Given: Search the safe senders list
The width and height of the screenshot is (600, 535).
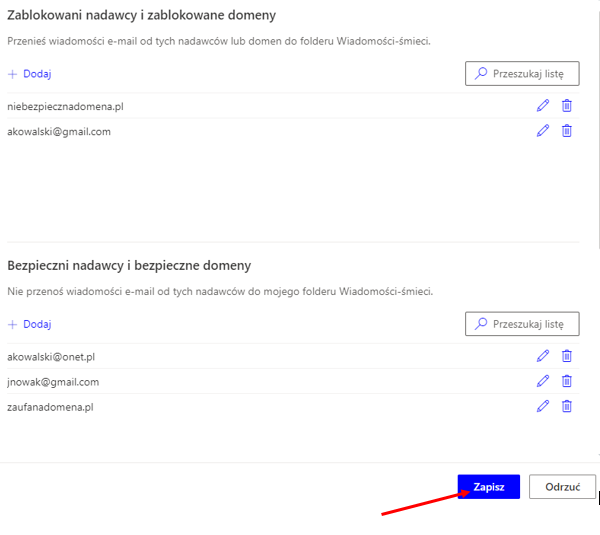Looking at the screenshot, I should [522, 324].
